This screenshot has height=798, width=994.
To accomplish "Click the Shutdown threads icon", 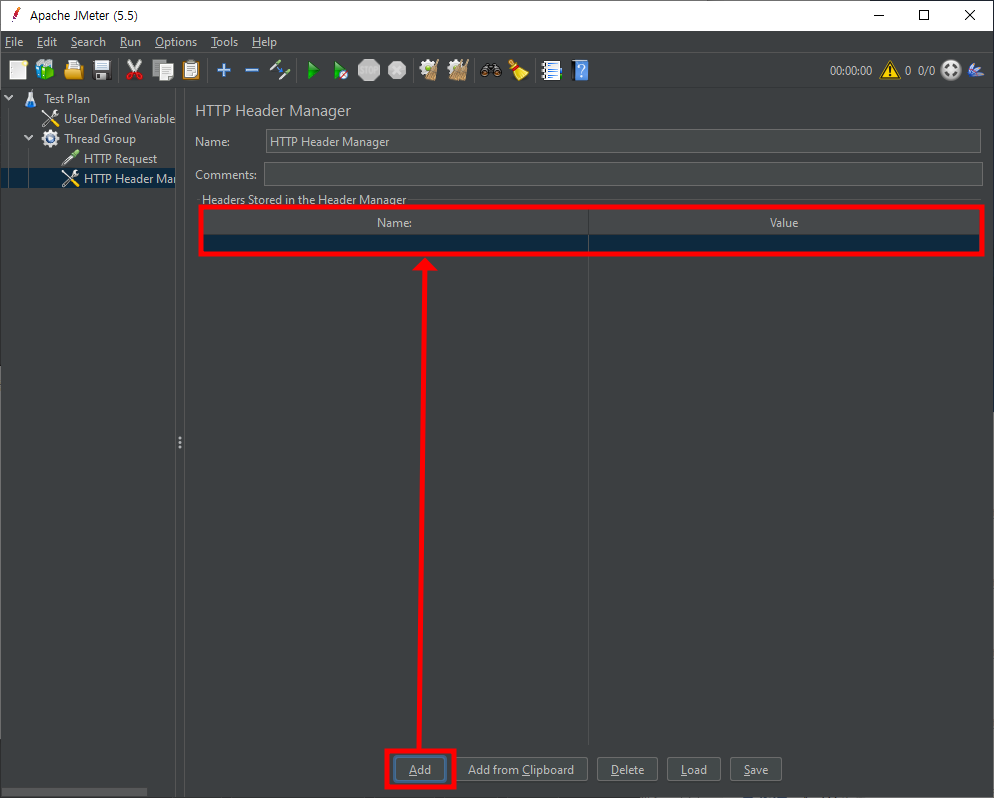I will coord(397,70).
